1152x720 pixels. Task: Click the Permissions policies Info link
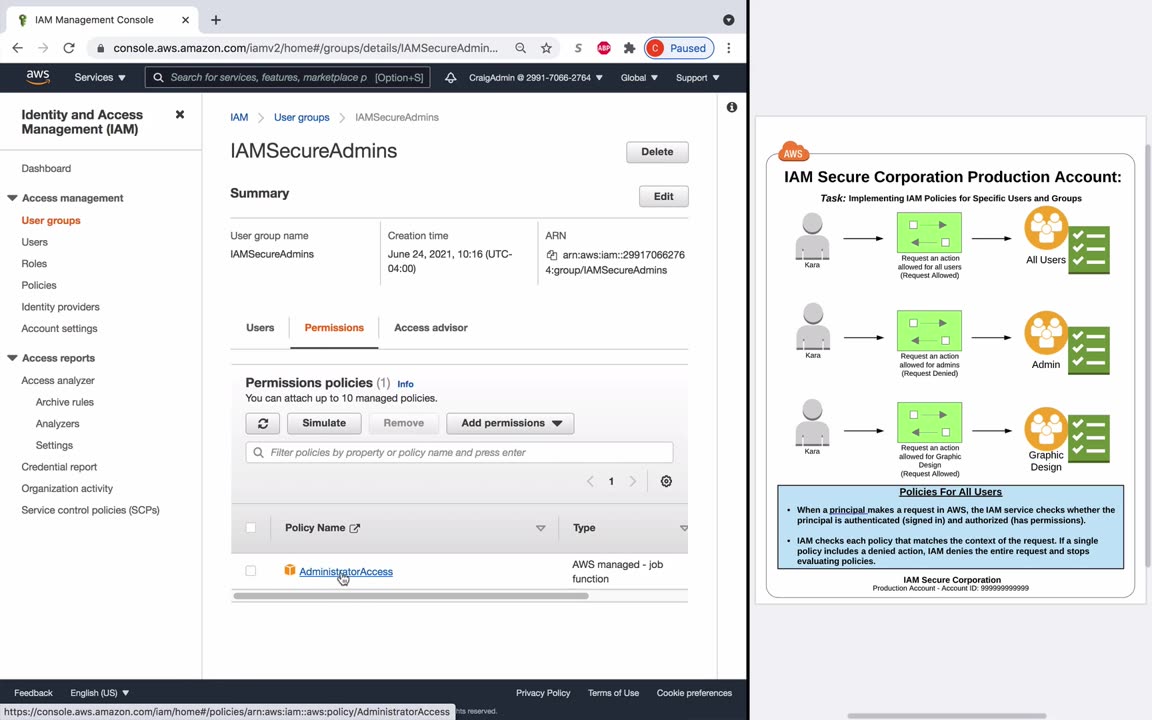(405, 384)
